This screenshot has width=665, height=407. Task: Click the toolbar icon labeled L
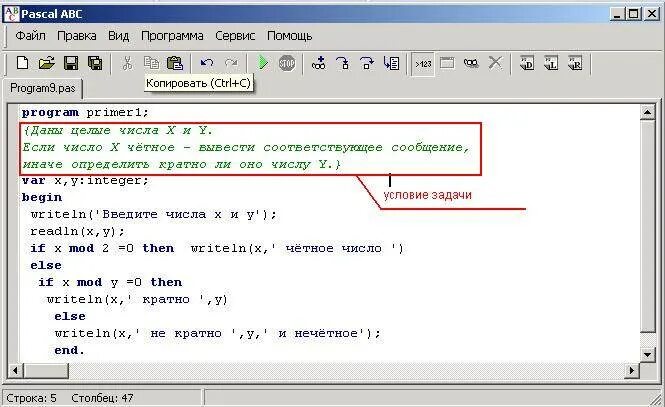[551, 63]
